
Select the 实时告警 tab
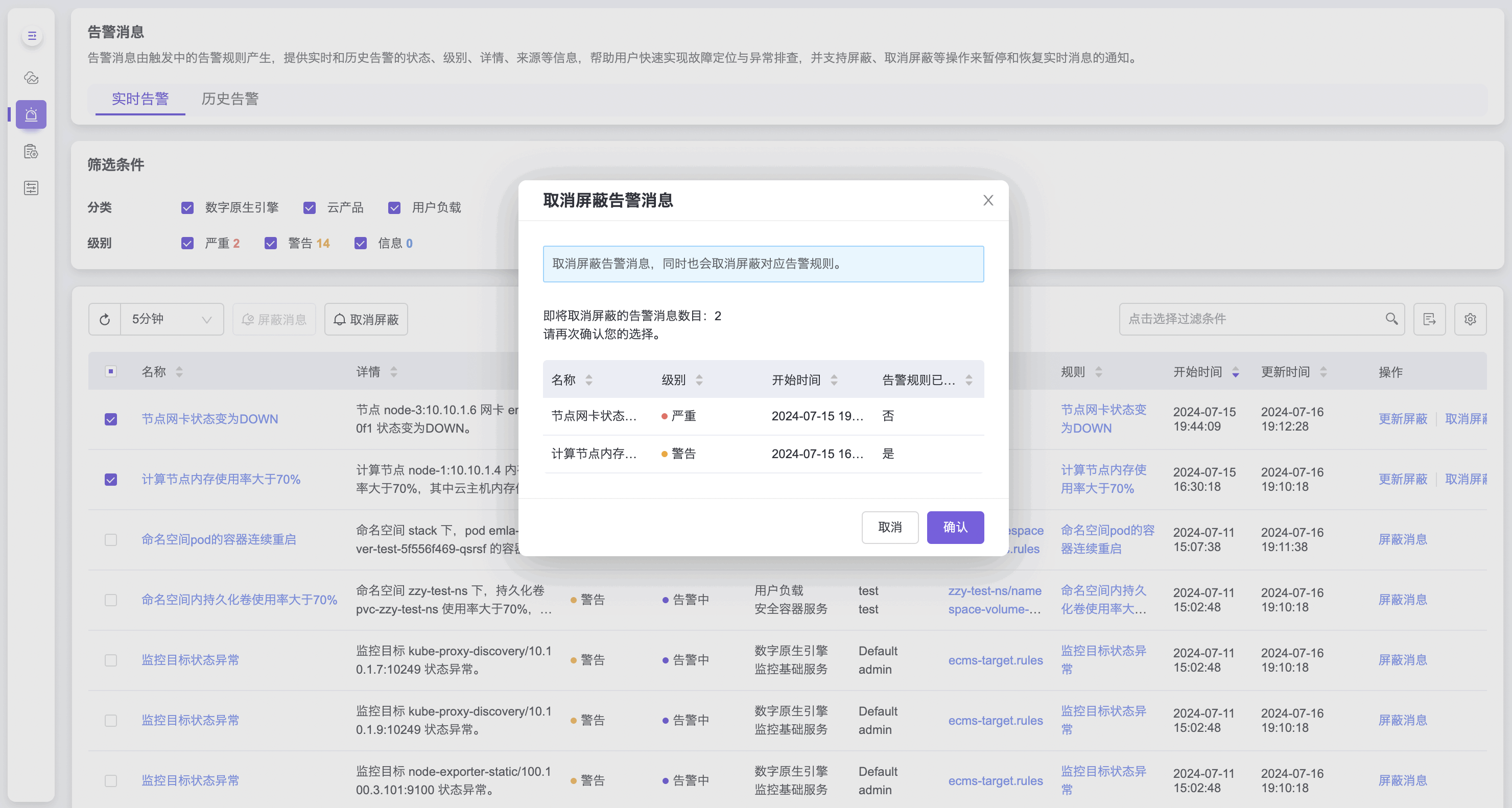139,99
